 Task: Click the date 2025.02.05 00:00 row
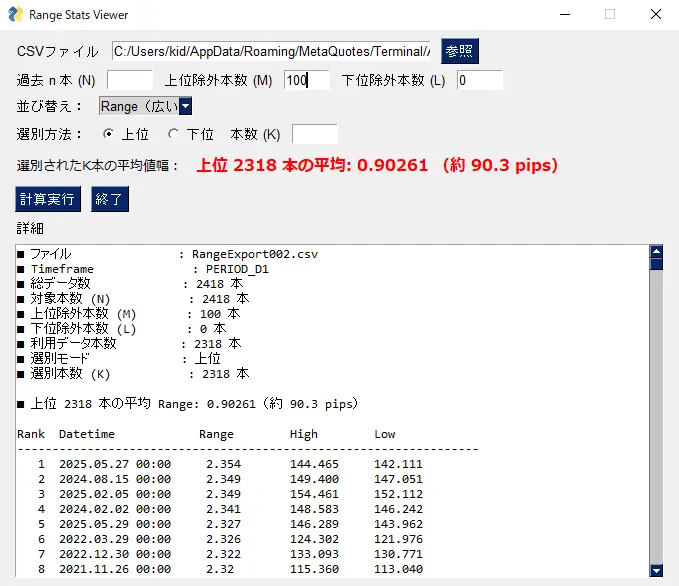115,494
